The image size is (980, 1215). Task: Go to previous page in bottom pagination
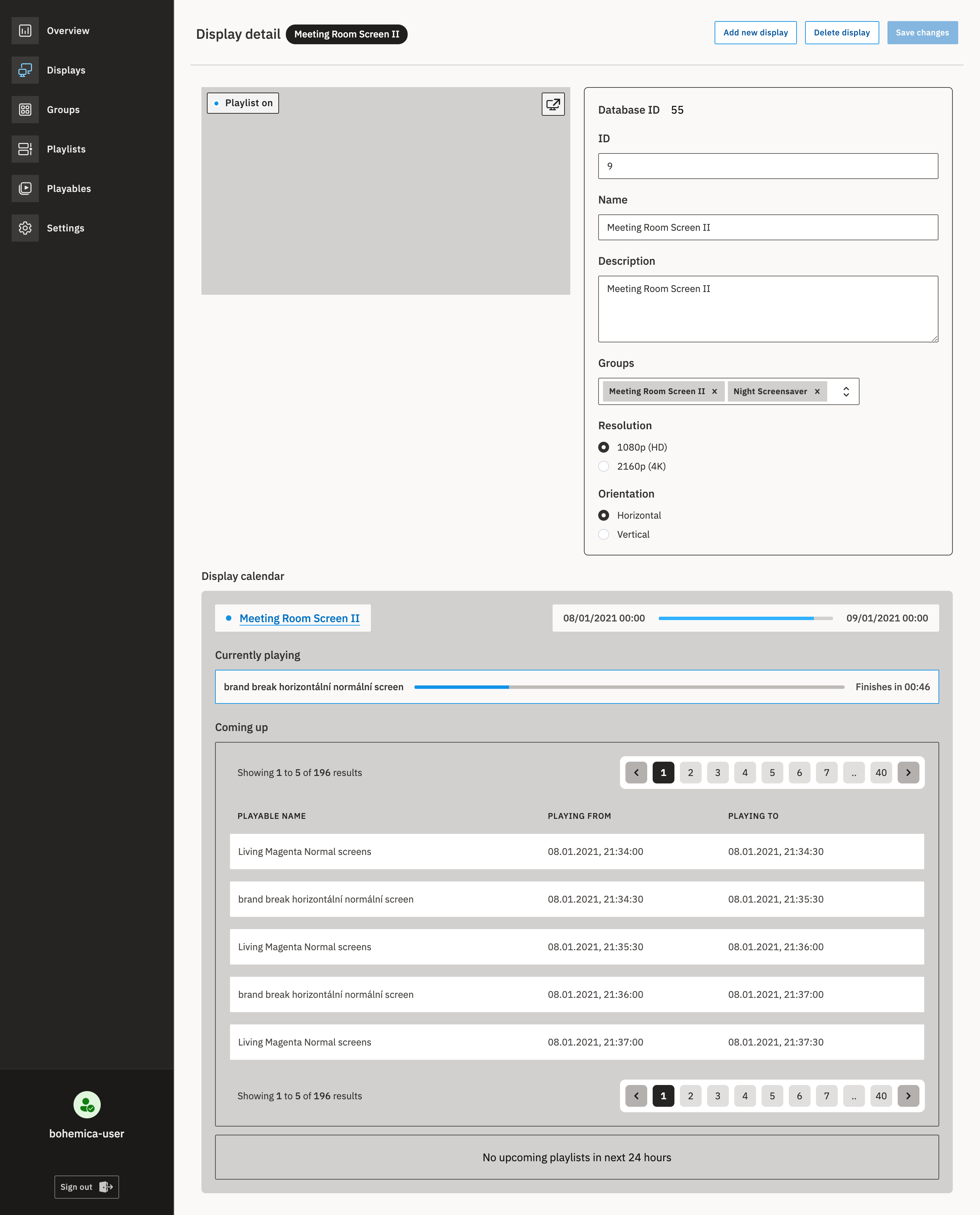636,1096
